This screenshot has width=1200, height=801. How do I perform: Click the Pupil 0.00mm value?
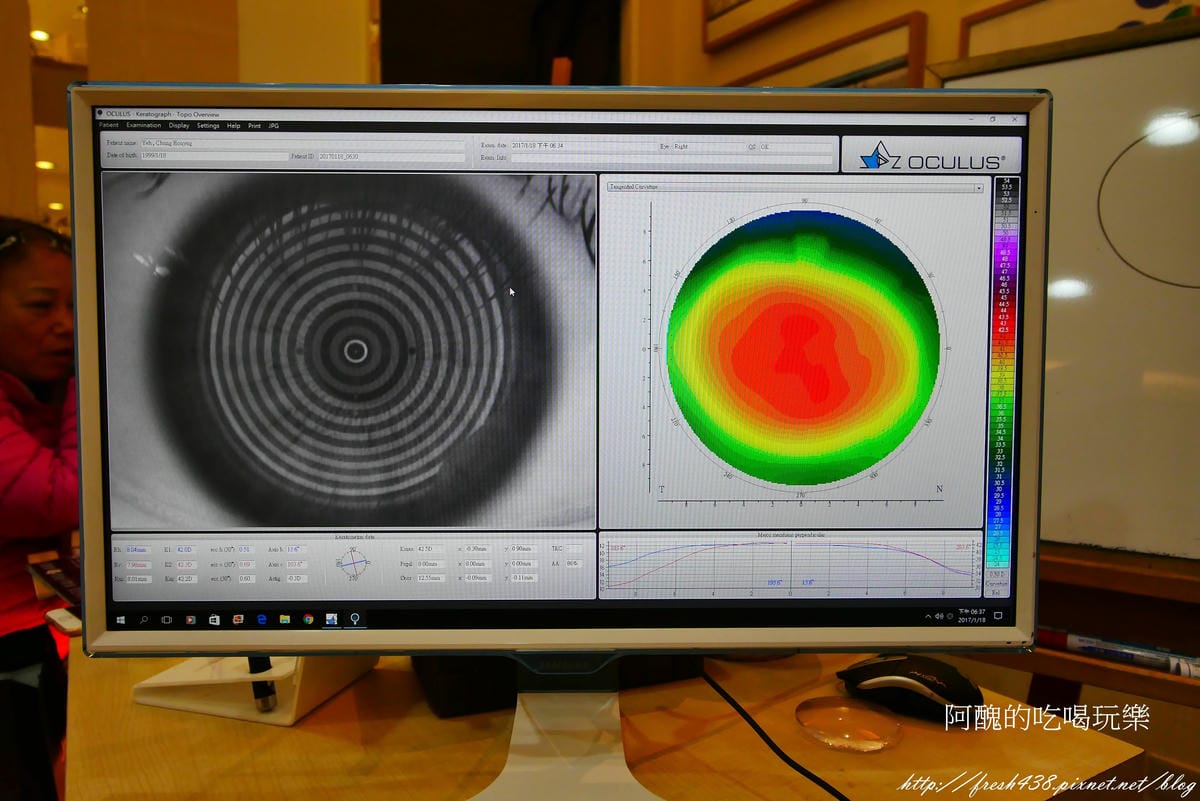(x=431, y=564)
